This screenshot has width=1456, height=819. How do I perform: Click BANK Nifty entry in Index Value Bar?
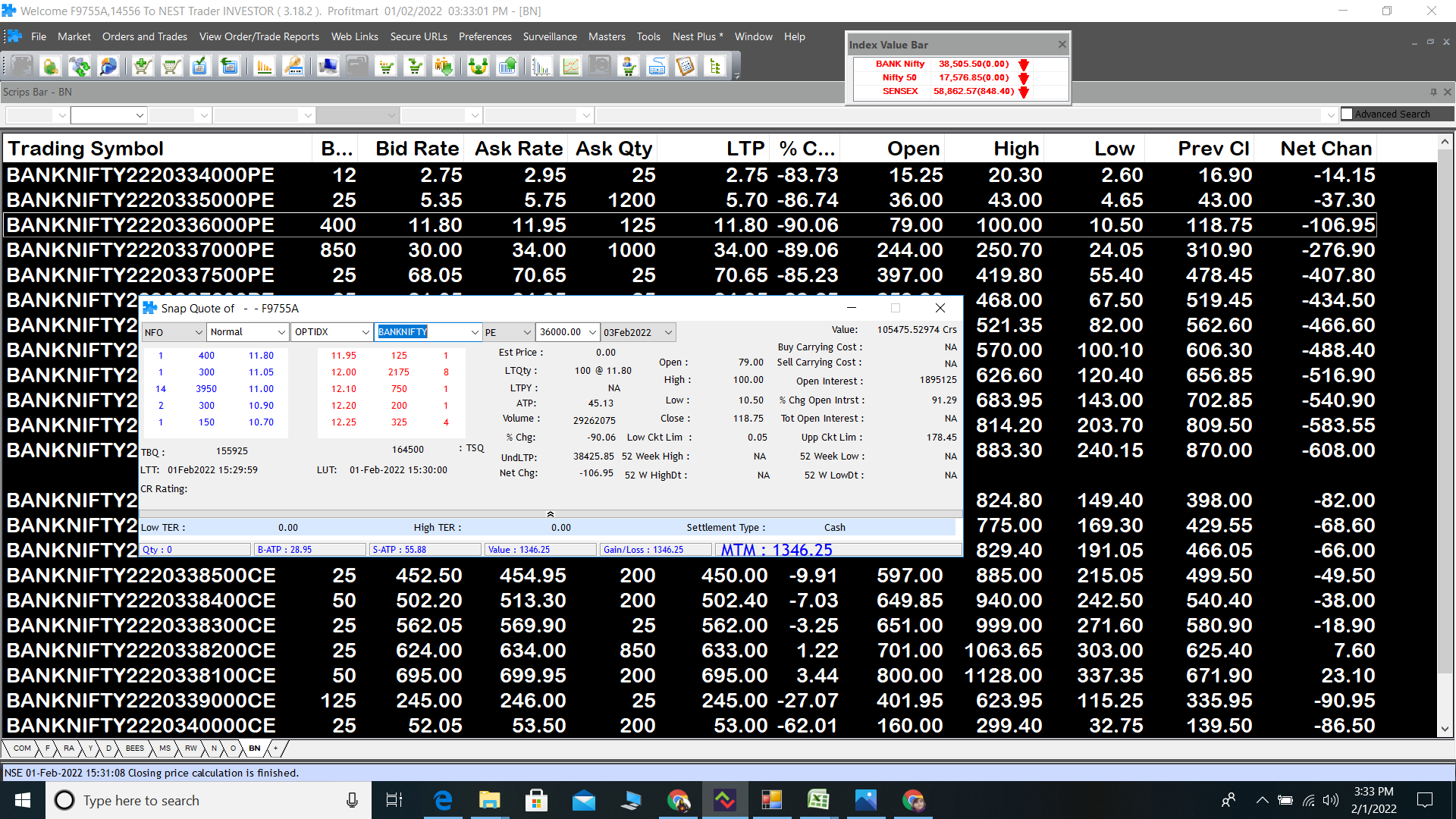click(x=899, y=64)
